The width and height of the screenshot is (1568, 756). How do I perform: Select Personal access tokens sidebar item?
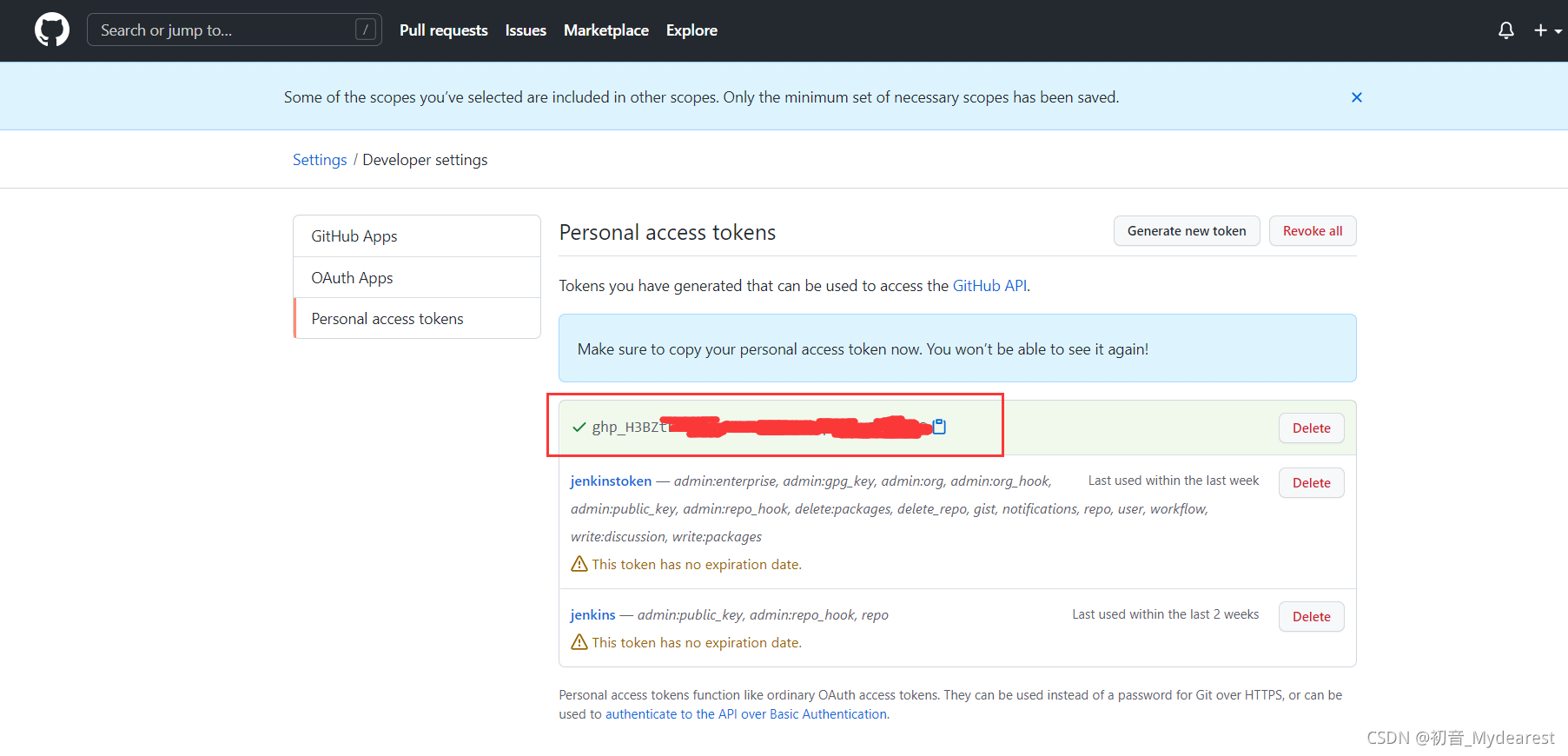pos(417,318)
